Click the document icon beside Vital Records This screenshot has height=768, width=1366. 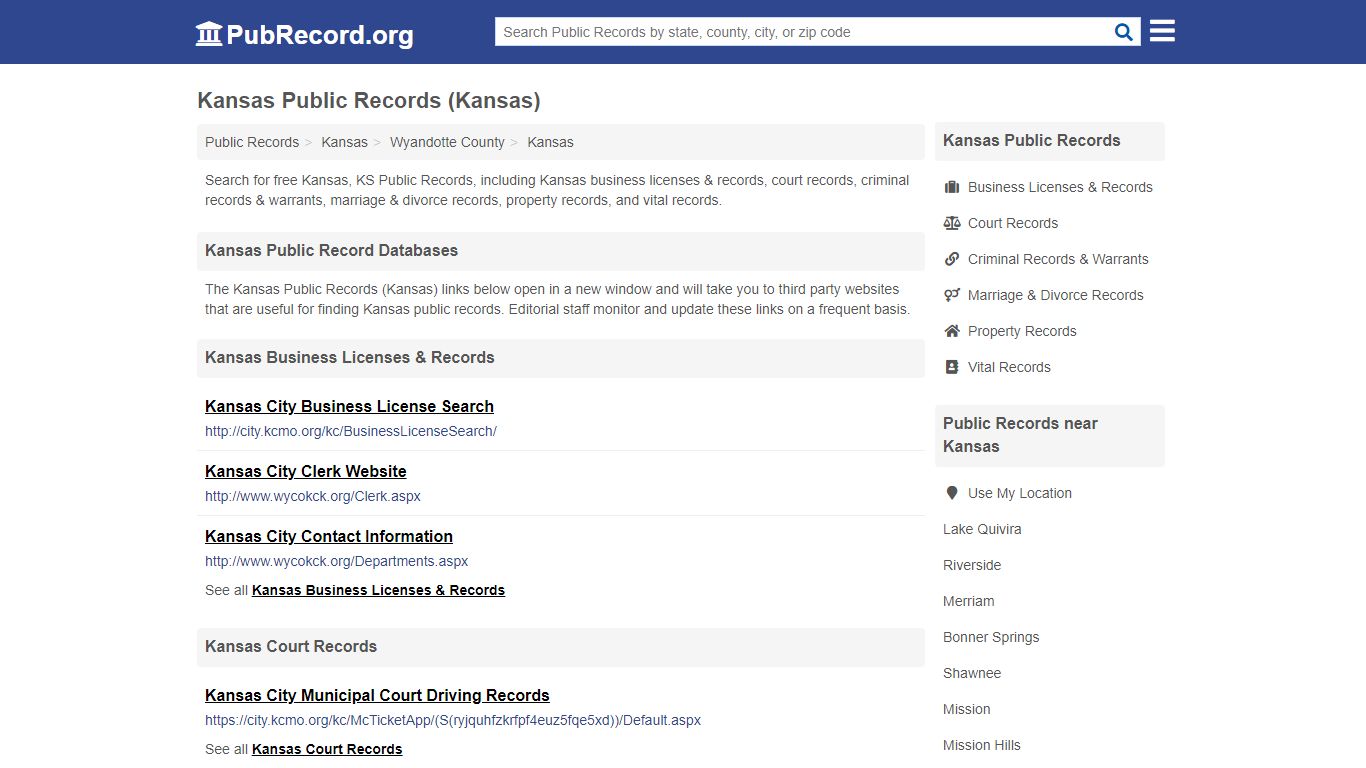pyautogui.click(x=952, y=367)
